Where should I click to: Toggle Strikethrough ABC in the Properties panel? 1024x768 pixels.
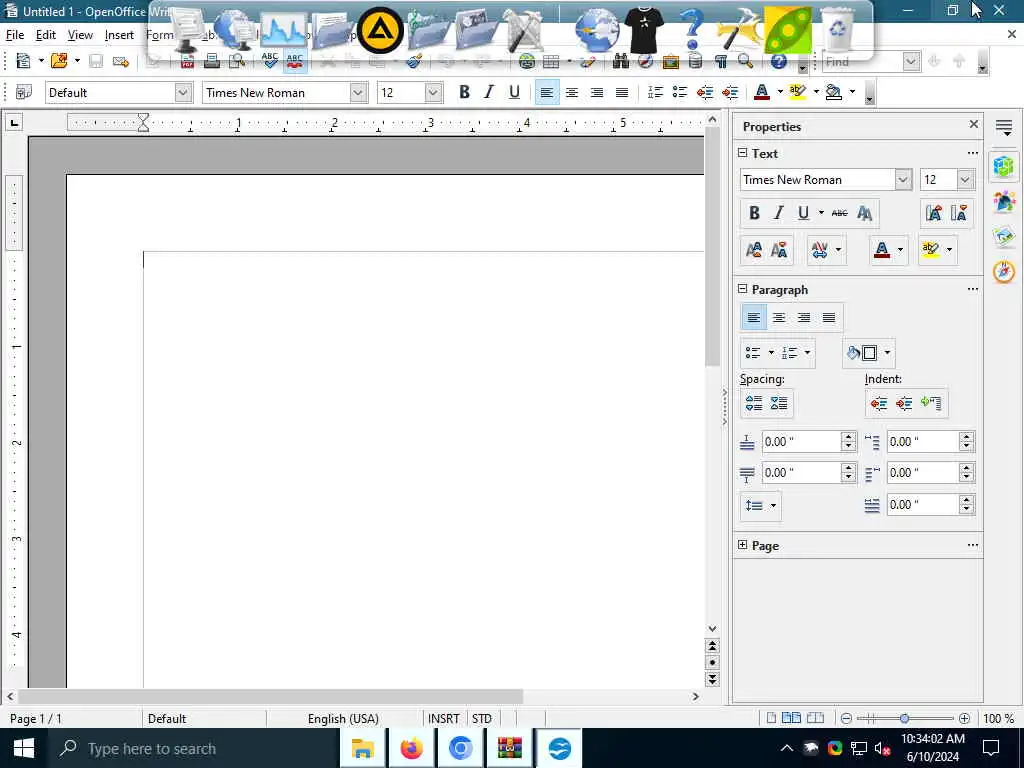[840, 213]
